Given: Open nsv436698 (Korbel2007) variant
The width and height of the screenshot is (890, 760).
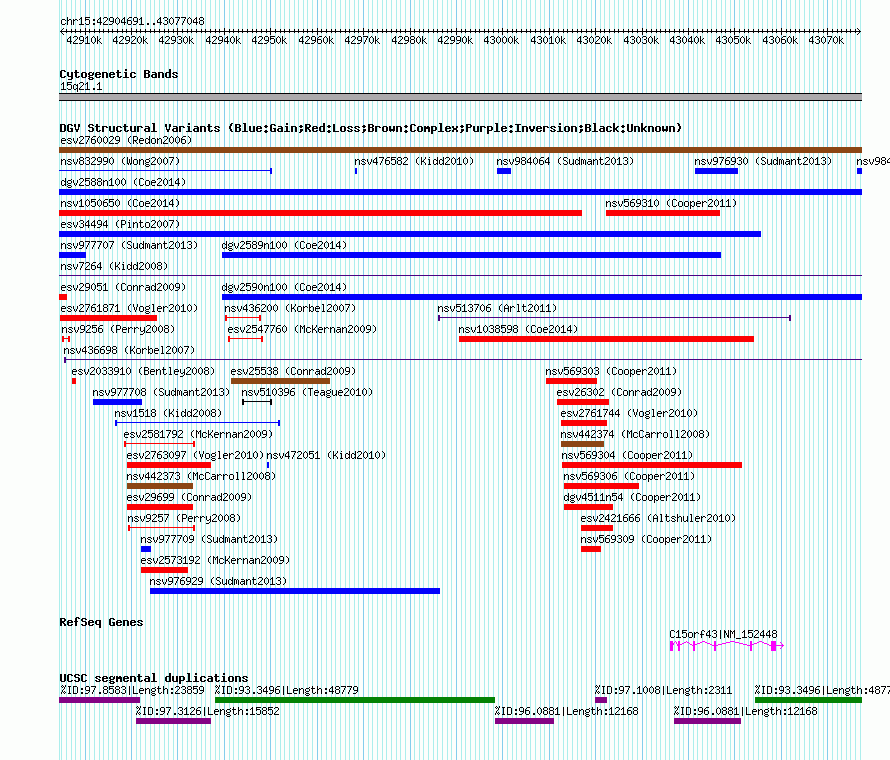Looking at the screenshot, I should pos(129,350).
